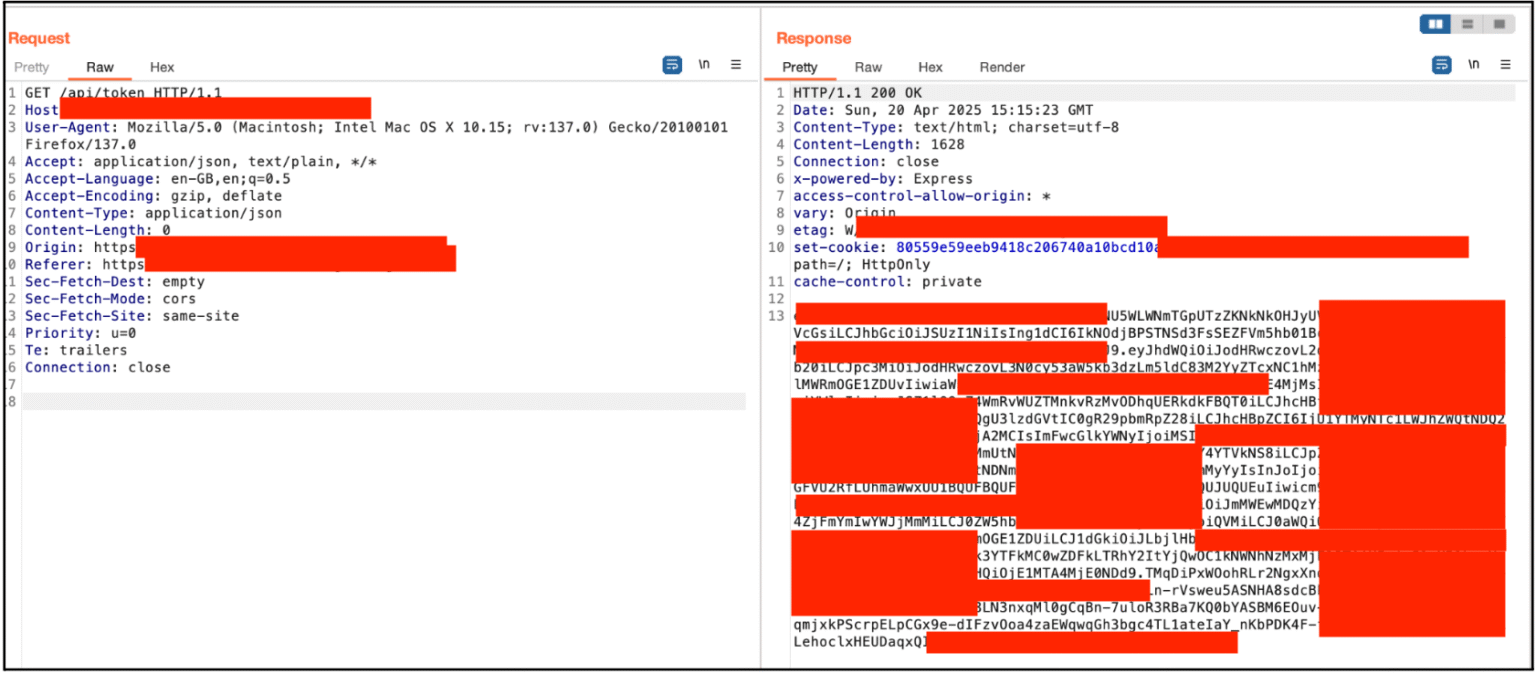
Task: Click the 'Sec-Fetch-Dest: empty' line
Action: point(115,281)
